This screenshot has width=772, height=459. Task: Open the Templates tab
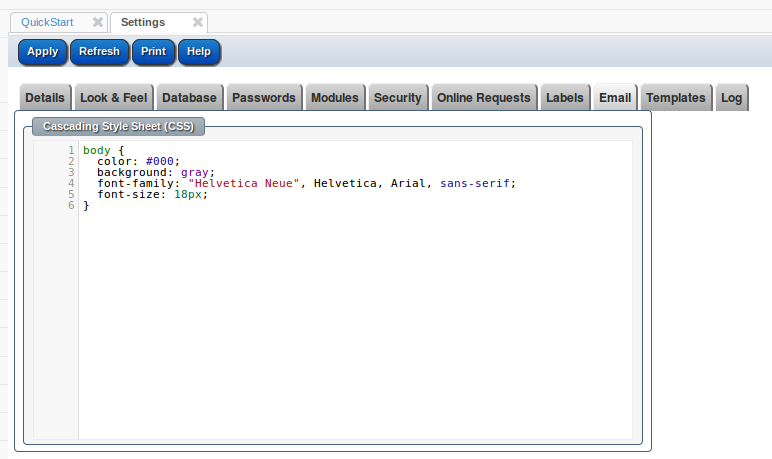(676, 98)
